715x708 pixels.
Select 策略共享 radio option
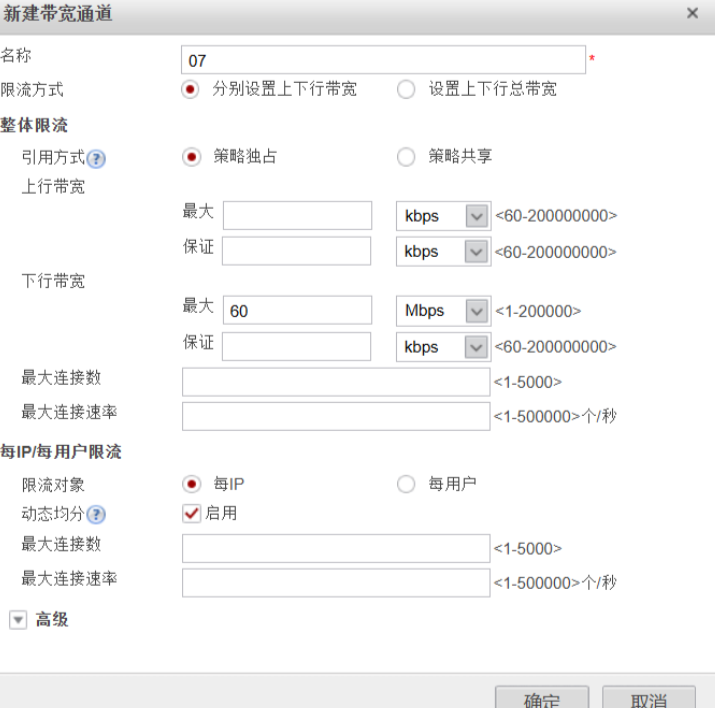pos(406,157)
